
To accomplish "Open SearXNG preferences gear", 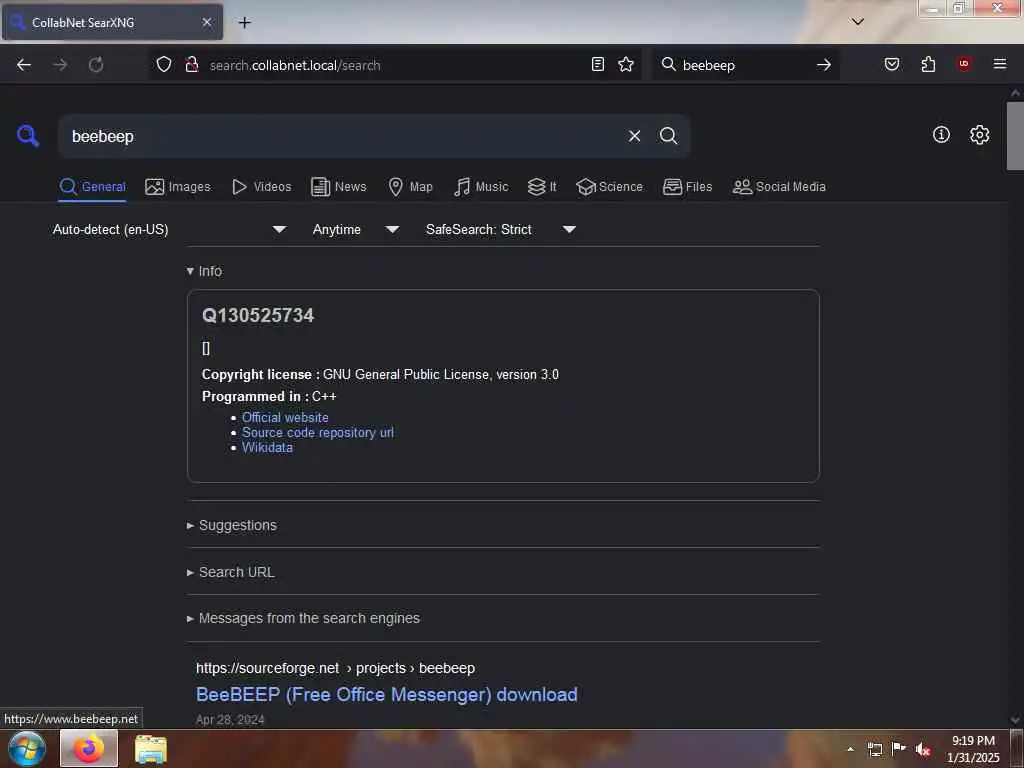I will coord(979,135).
